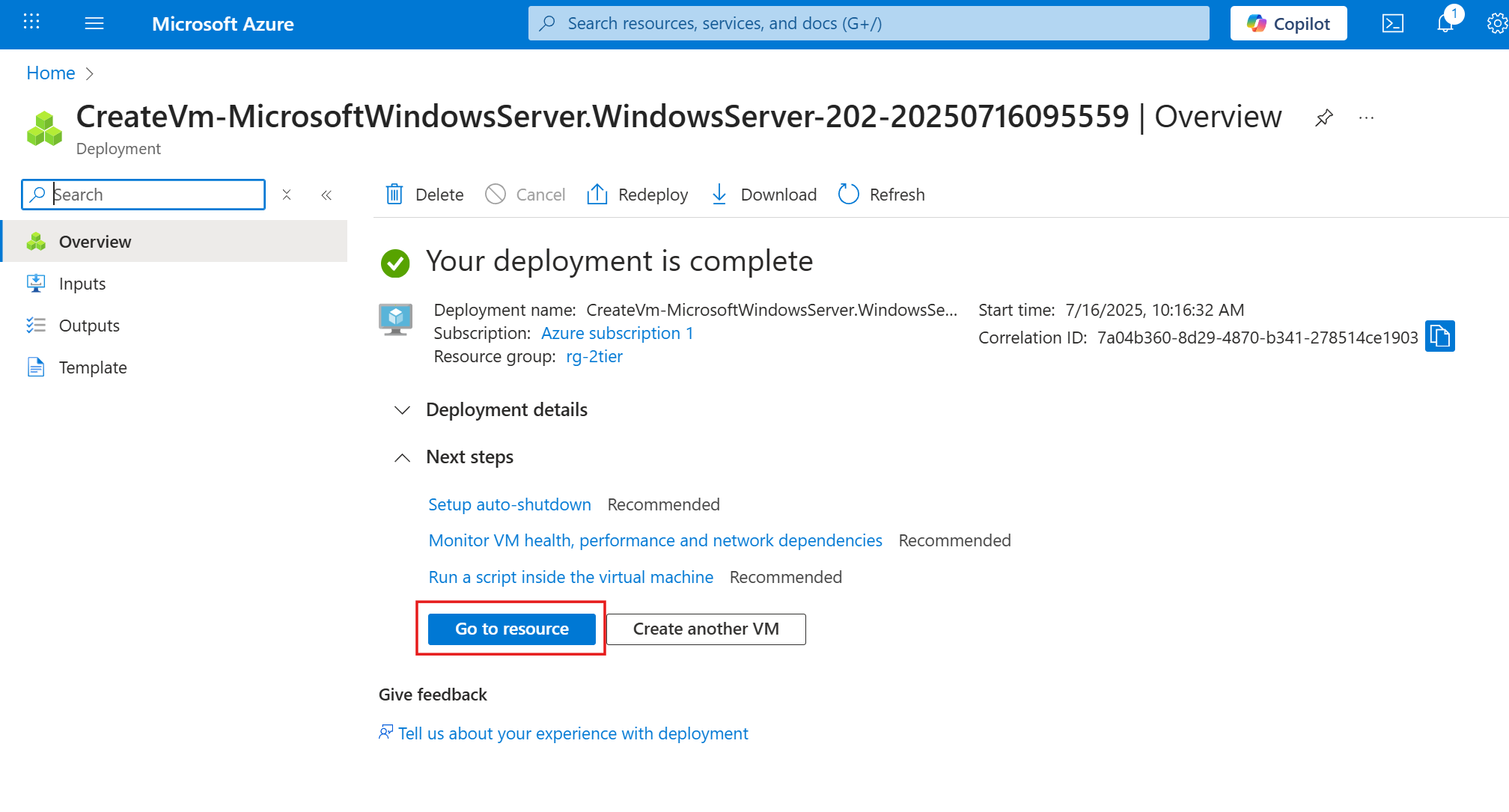
Task: Open the rg-2tier resource group
Action: point(594,356)
